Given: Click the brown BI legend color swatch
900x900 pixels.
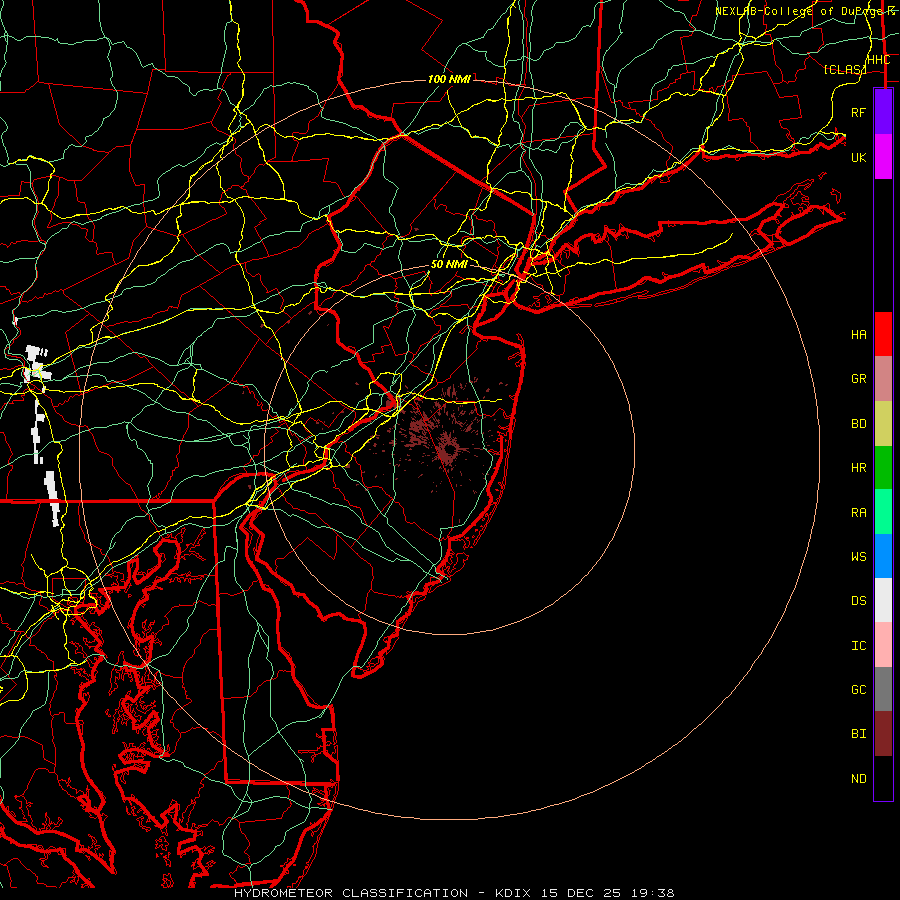Looking at the screenshot, I should click(883, 734).
